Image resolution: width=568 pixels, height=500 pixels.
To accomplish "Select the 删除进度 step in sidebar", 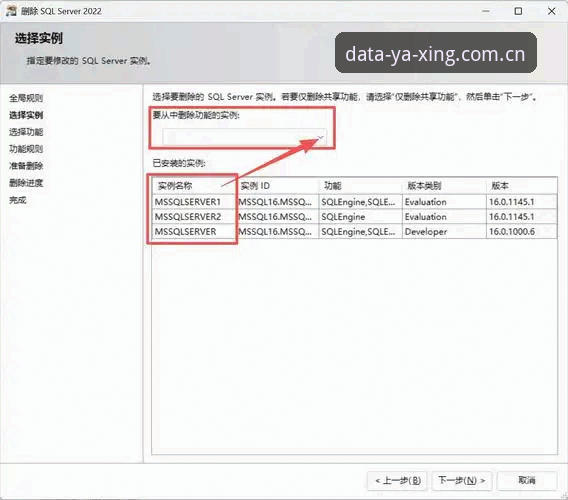I will point(26,183).
